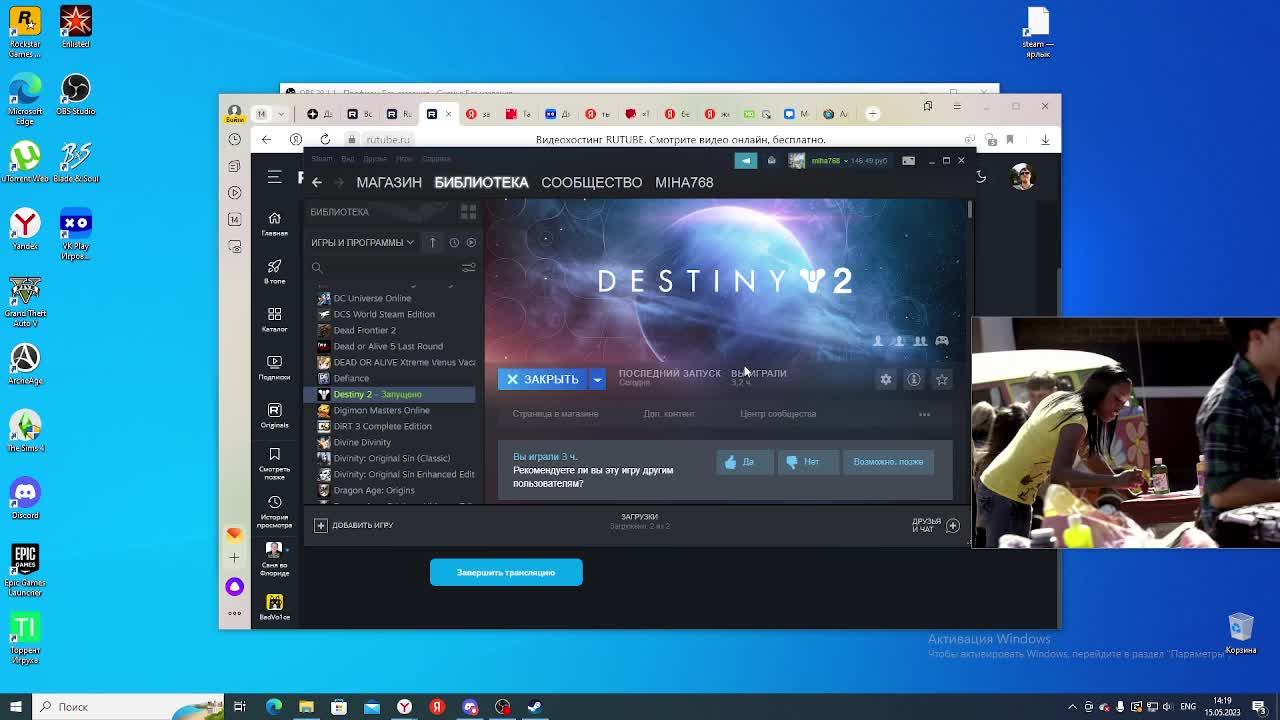Open ДРУЗЬЯ И ЧАТ friends panel
This screenshot has width=1280, height=720.
coord(935,525)
